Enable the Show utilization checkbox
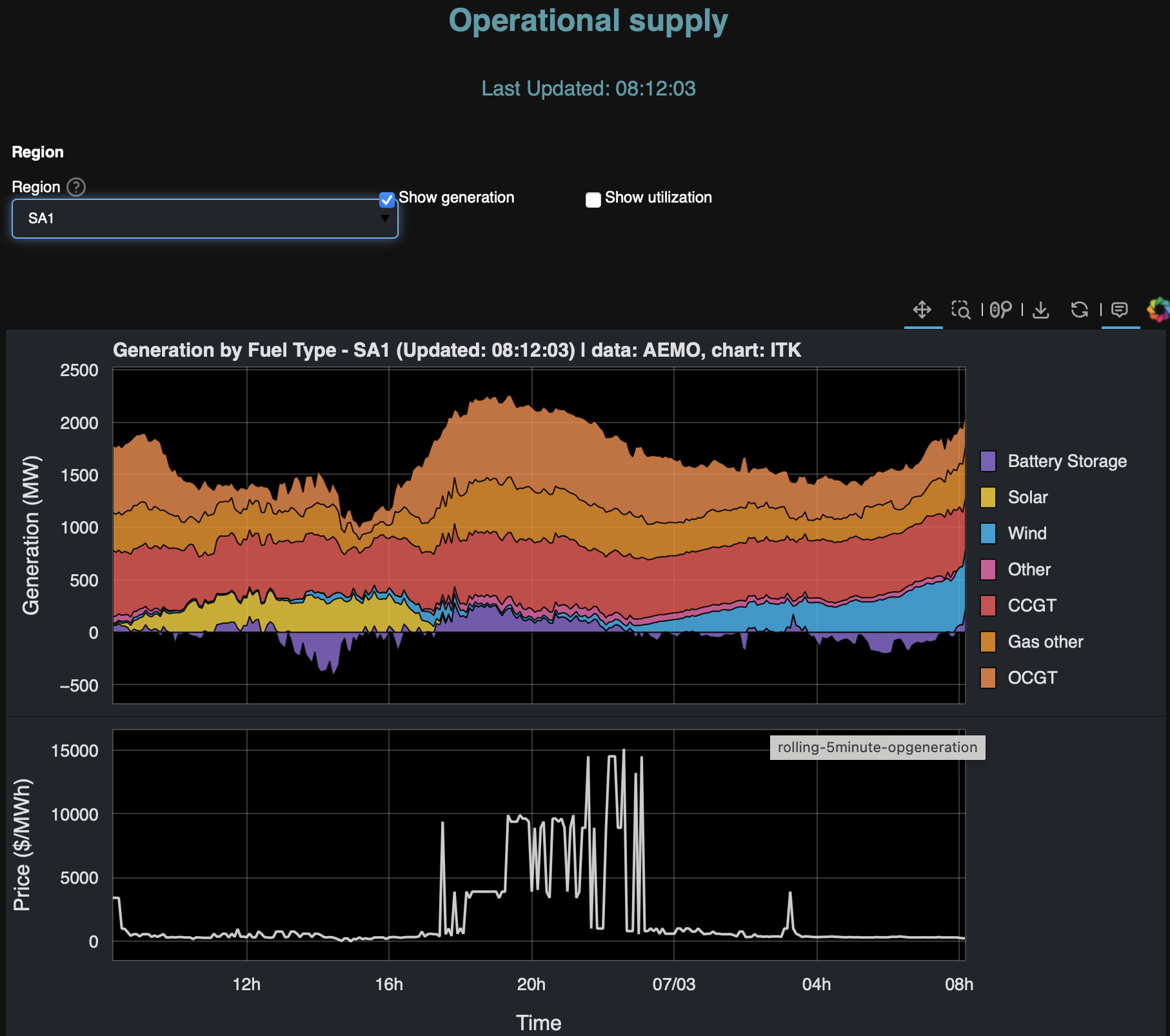Viewport: 1170px width, 1036px height. (x=593, y=200)
